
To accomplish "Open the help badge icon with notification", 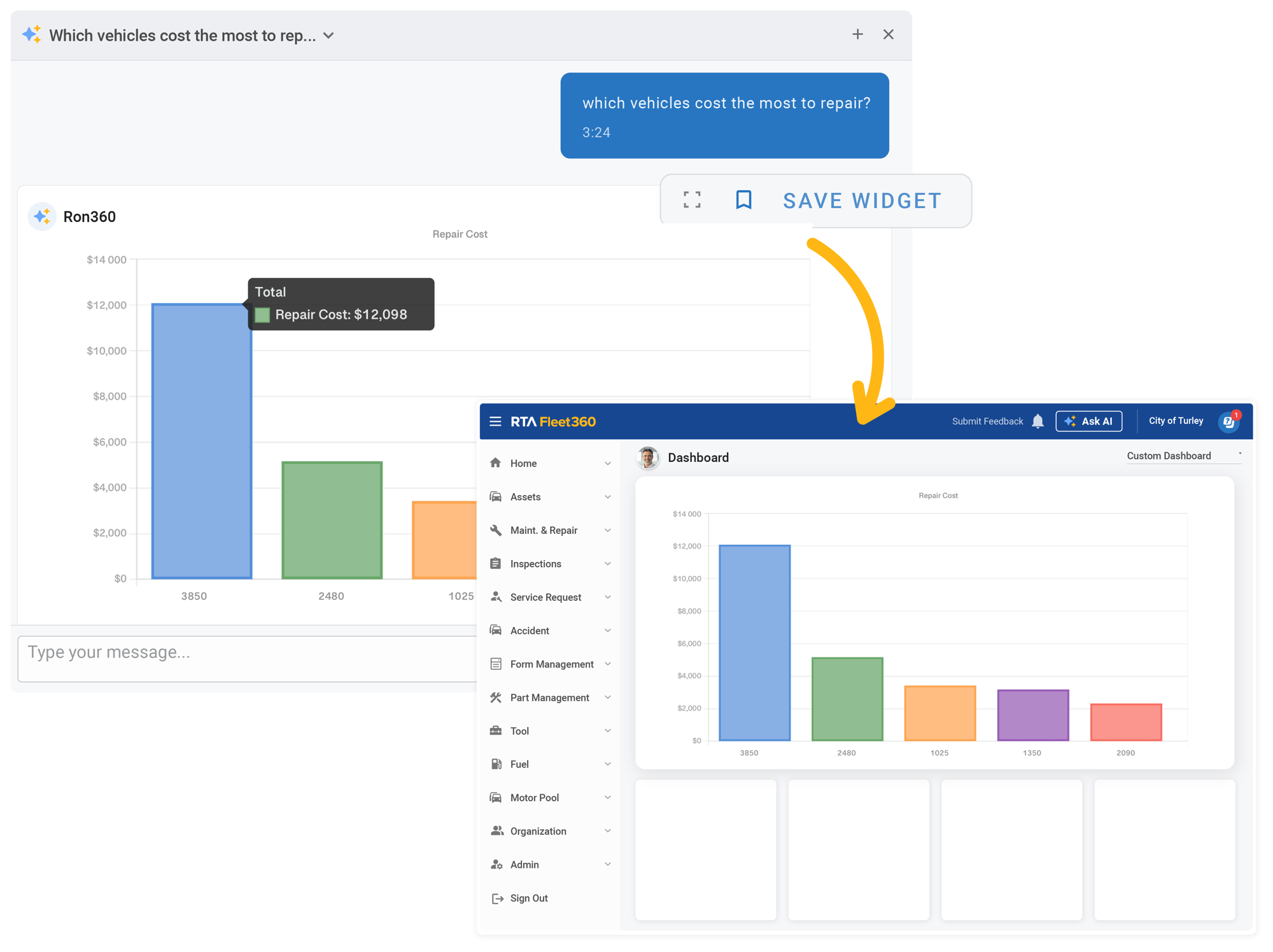I will tap(1229, 421).
